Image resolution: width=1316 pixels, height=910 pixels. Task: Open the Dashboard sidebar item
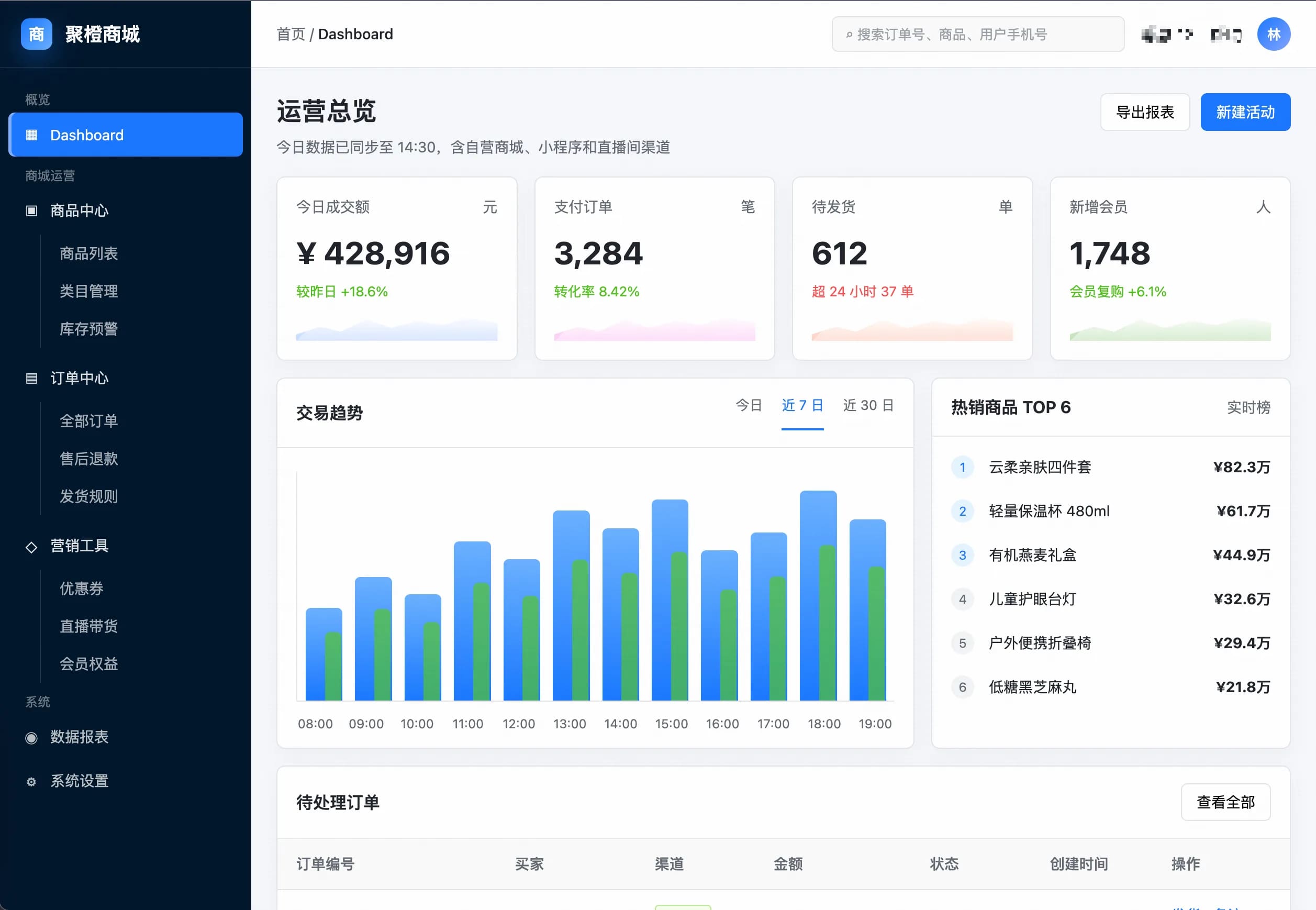click(126, 135)
